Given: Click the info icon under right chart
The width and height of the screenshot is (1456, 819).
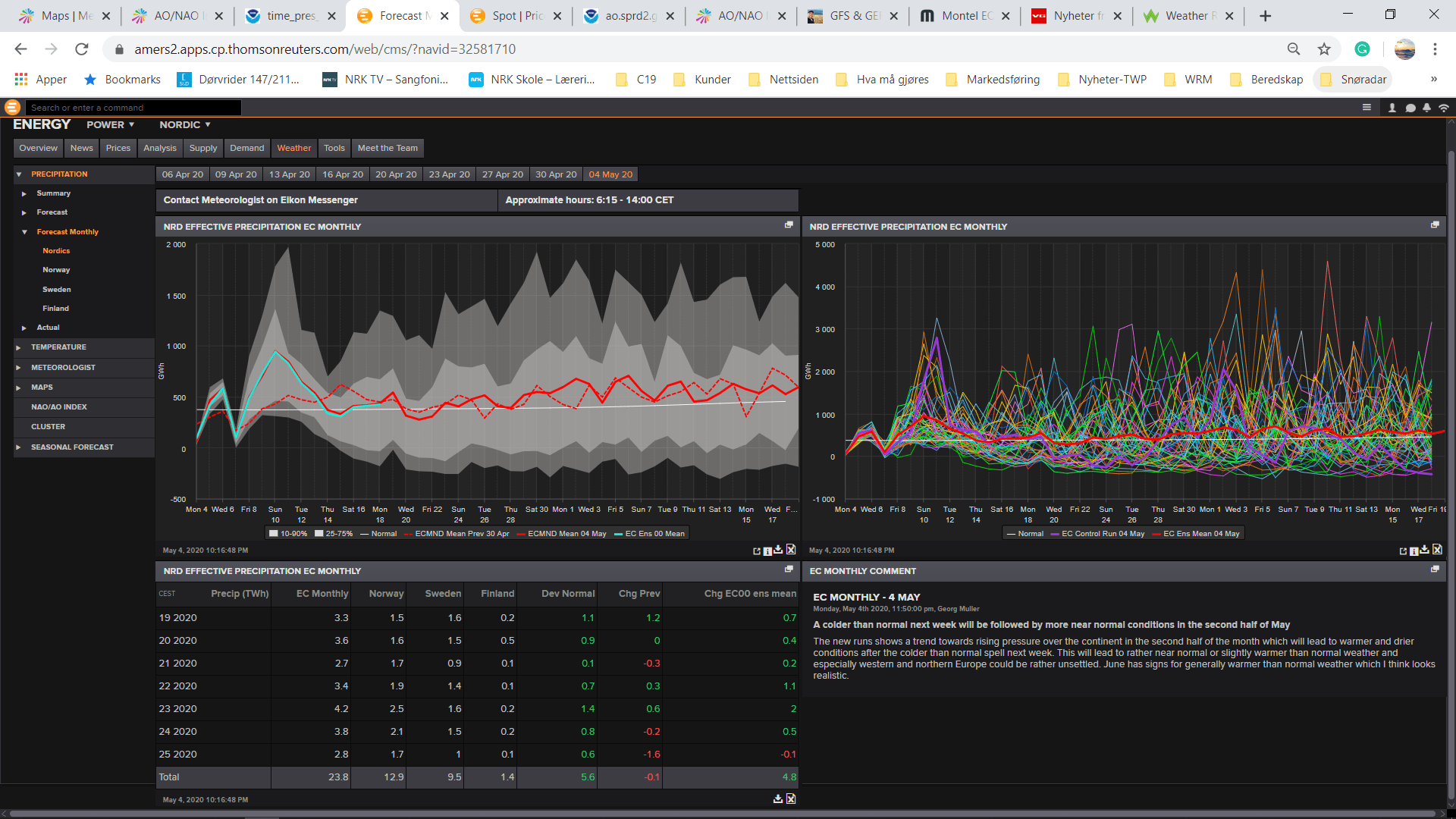Looking at the screenshot, I should pyautogui.click(x=1414, y=551).
